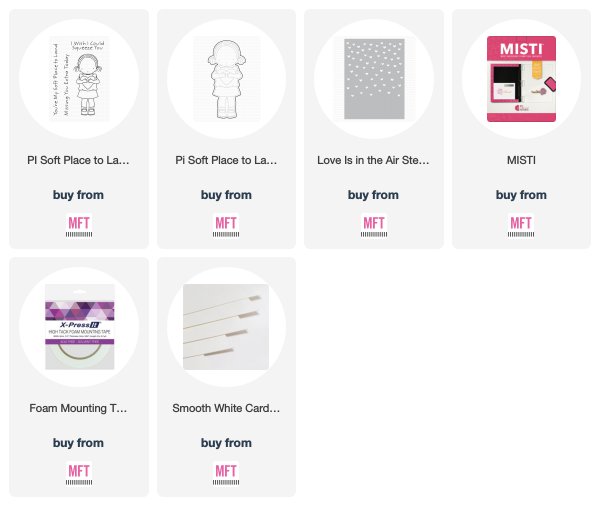Click 'buy from' under Love Is in the Air
This screenshot has height=509, width=600.
(x=373, y=195)
